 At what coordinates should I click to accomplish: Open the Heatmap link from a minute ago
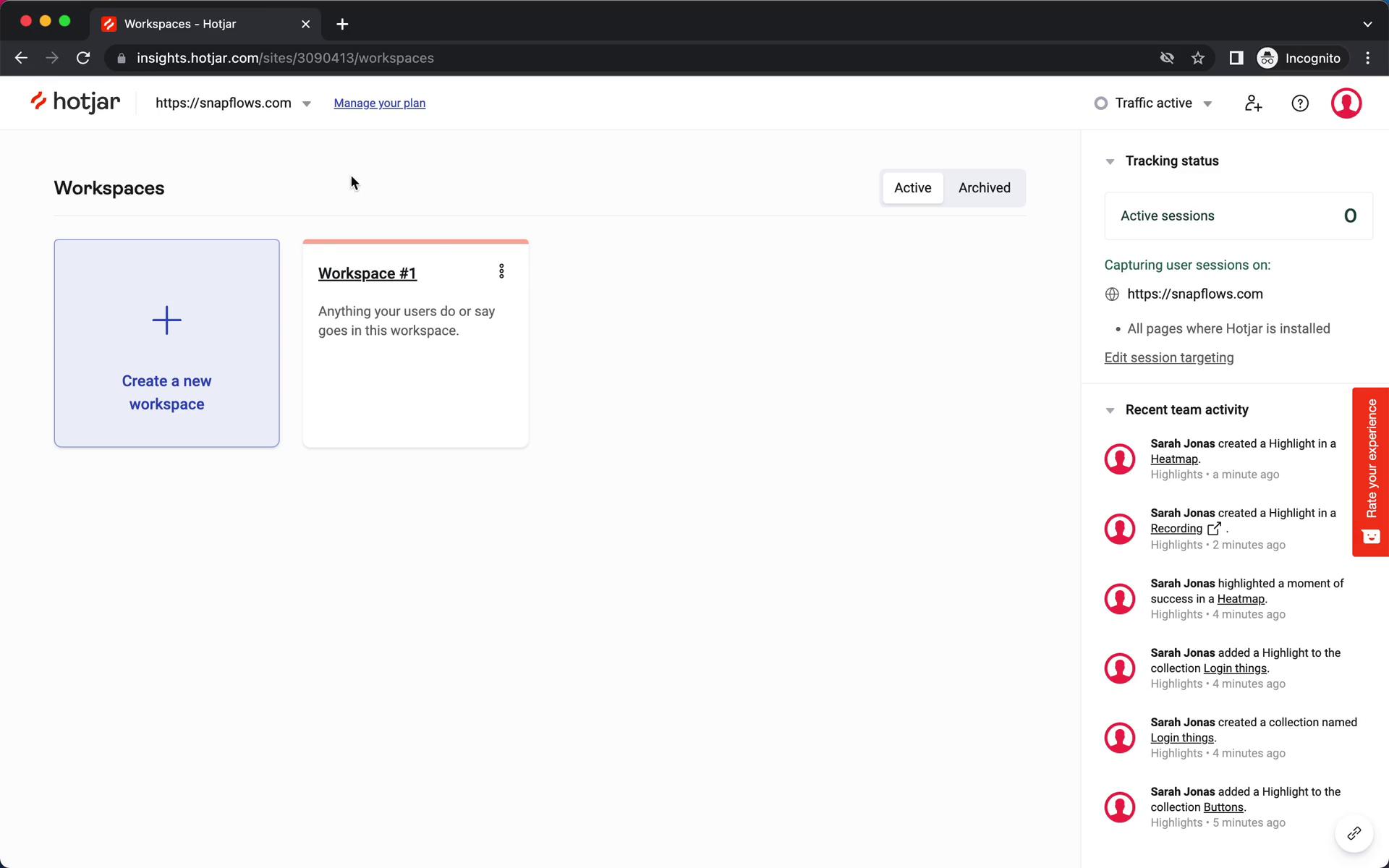(x=1173, y=459)
